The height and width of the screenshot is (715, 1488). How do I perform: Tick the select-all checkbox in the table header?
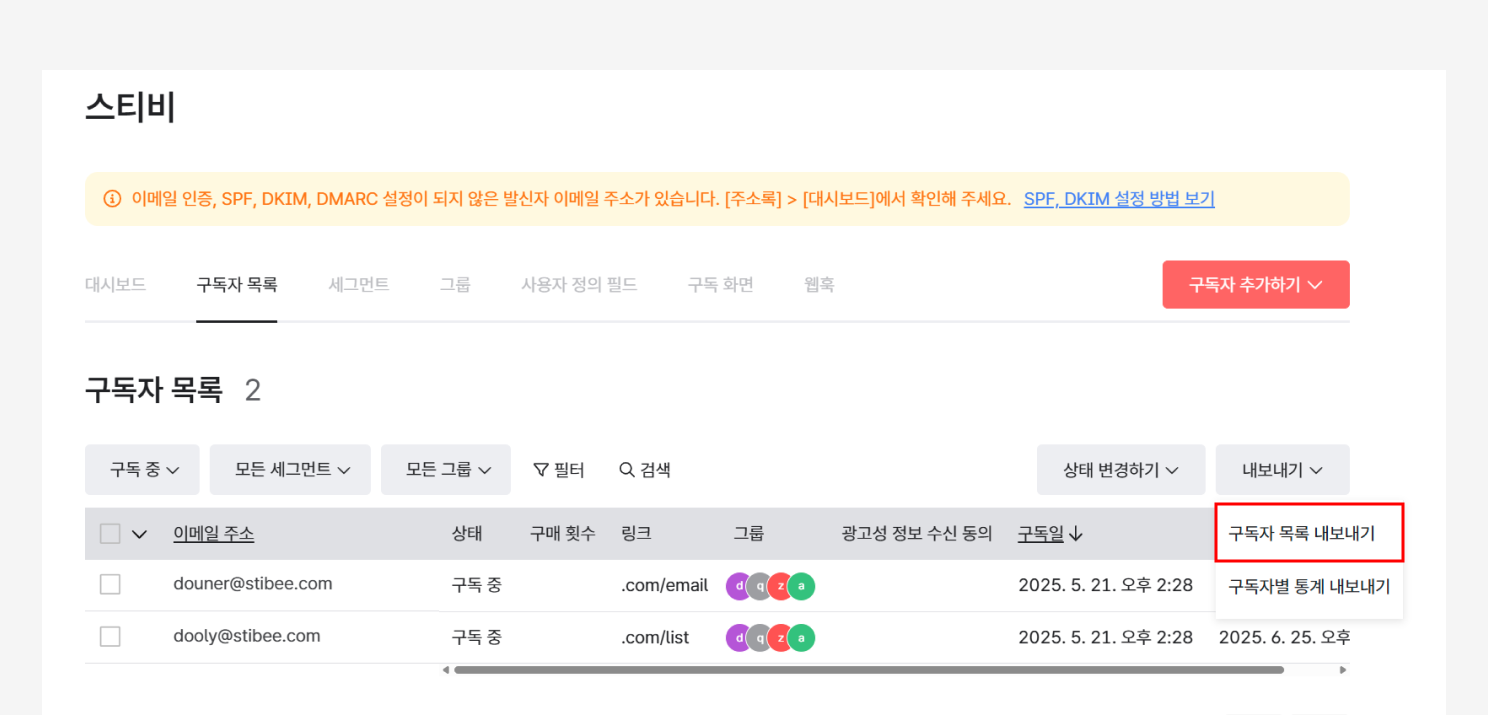(110, 534)
